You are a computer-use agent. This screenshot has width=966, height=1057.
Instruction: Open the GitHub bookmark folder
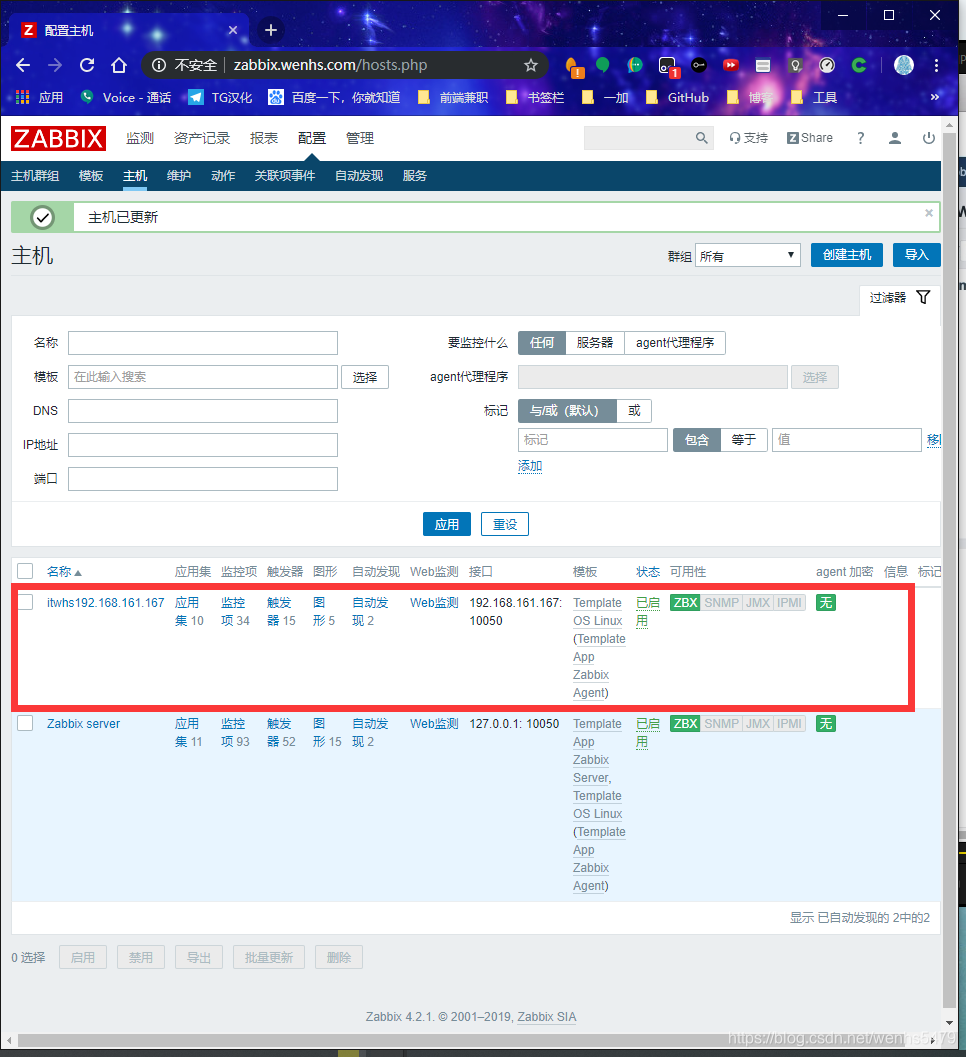[x=677, y=98]
